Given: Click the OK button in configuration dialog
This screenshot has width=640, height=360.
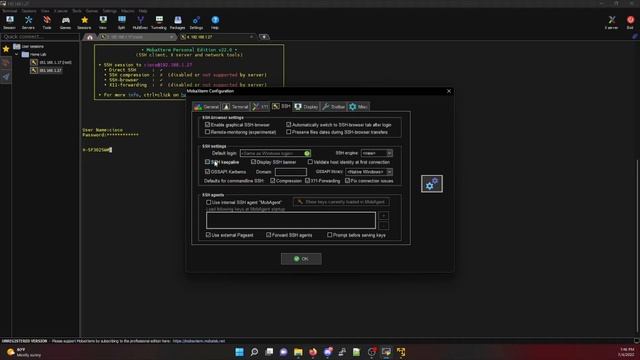Looking at the screenshot, I should tap(301, 259).
